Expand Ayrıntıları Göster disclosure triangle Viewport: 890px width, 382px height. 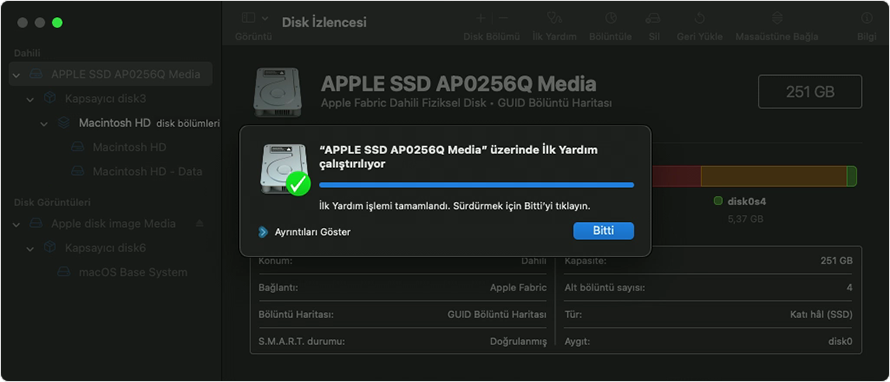tap(263, 232)
